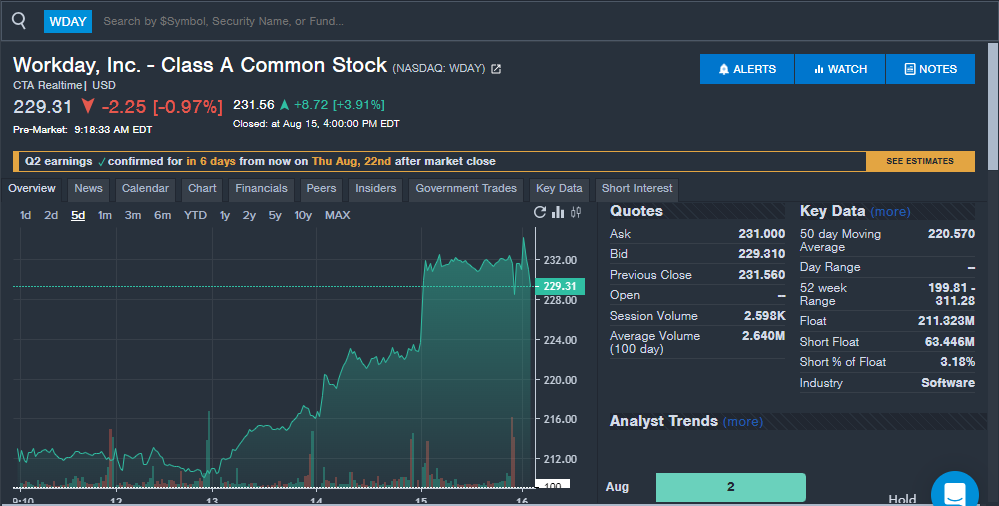The image size is (999, 506).
Task: Set chart range to 1m
Action: point(104,215)
